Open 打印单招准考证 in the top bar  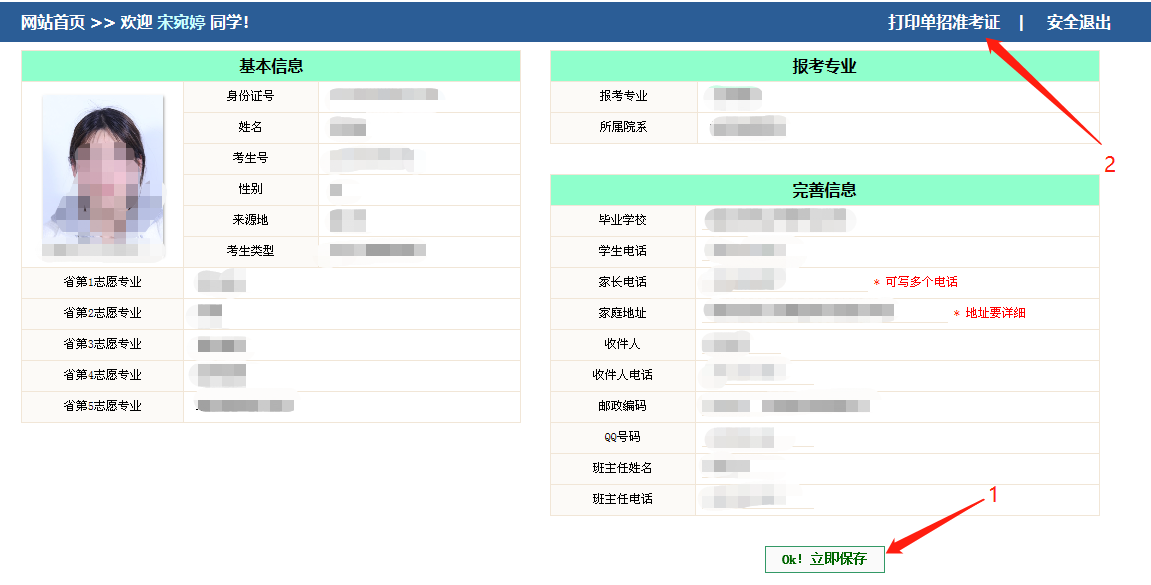pyautogui.click(x=943, y=22)
